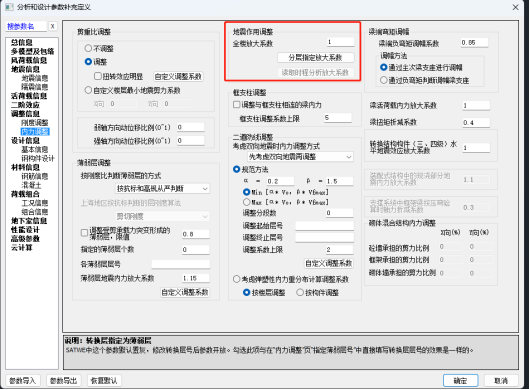Open the disabled 剪切刚度 dropdown

click(x=162, y=216)
